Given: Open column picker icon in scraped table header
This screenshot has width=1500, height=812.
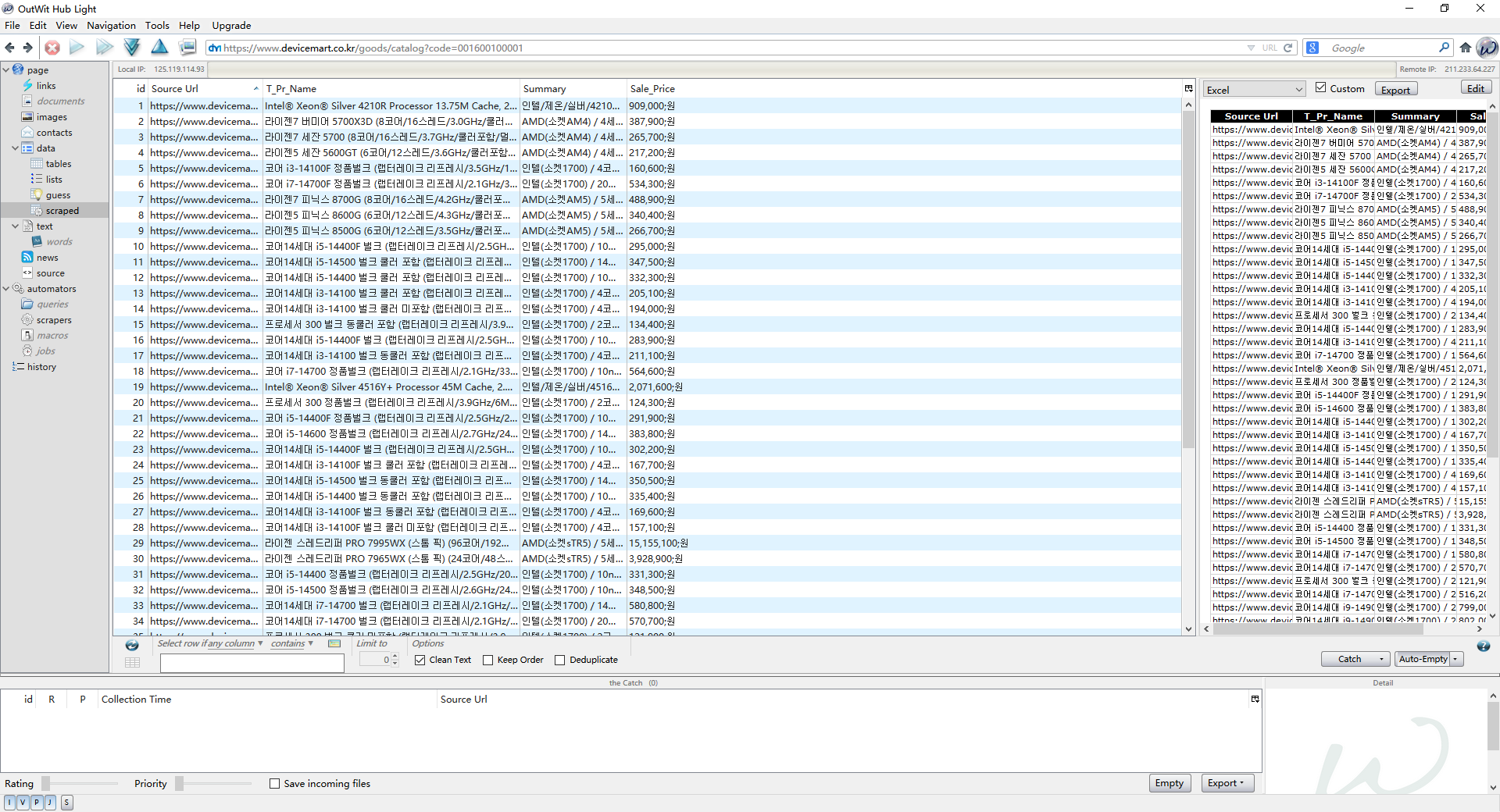Looking at the screenshot, I should pos(1189,88).
